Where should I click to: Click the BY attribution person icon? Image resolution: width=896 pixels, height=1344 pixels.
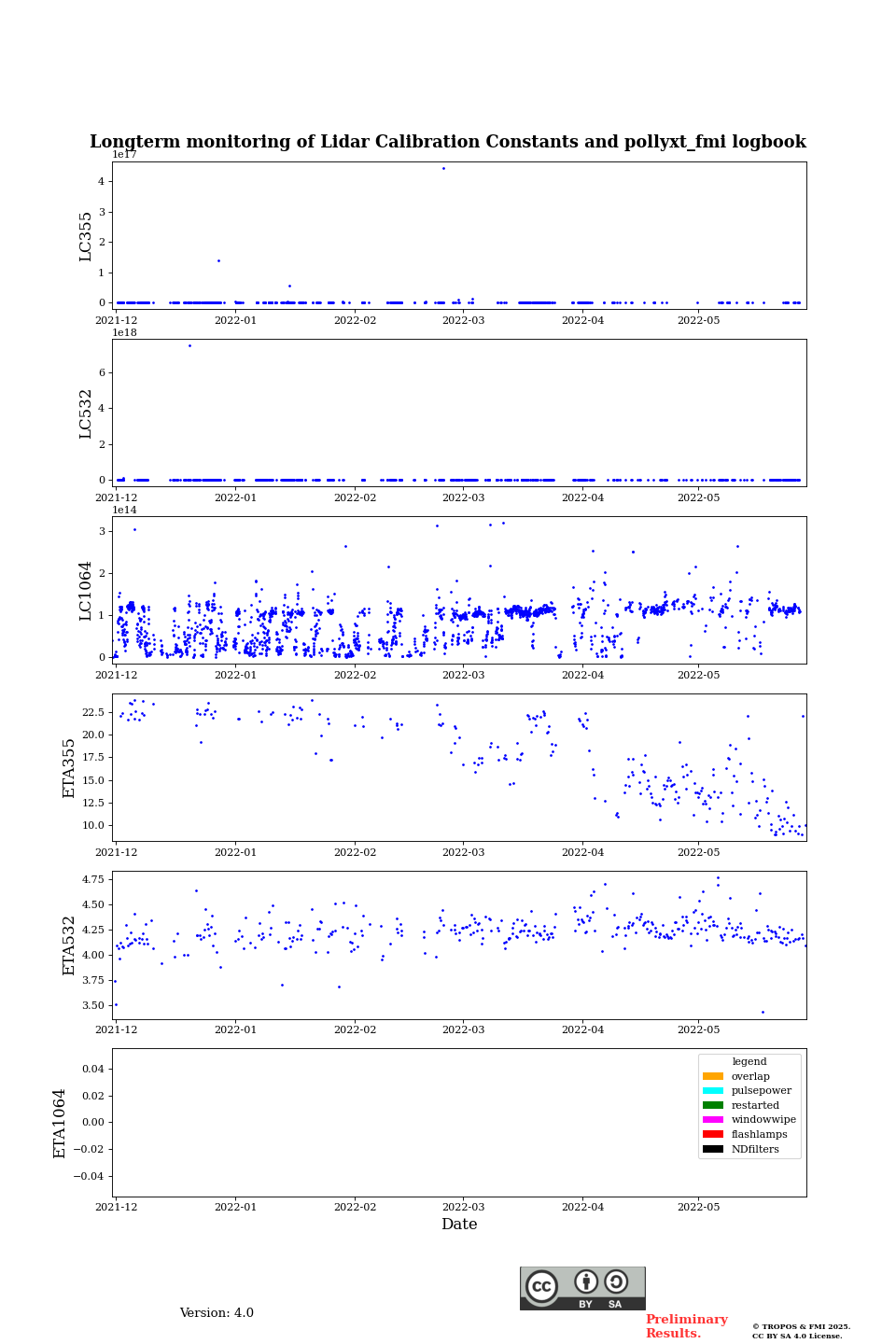[586, 1281]
